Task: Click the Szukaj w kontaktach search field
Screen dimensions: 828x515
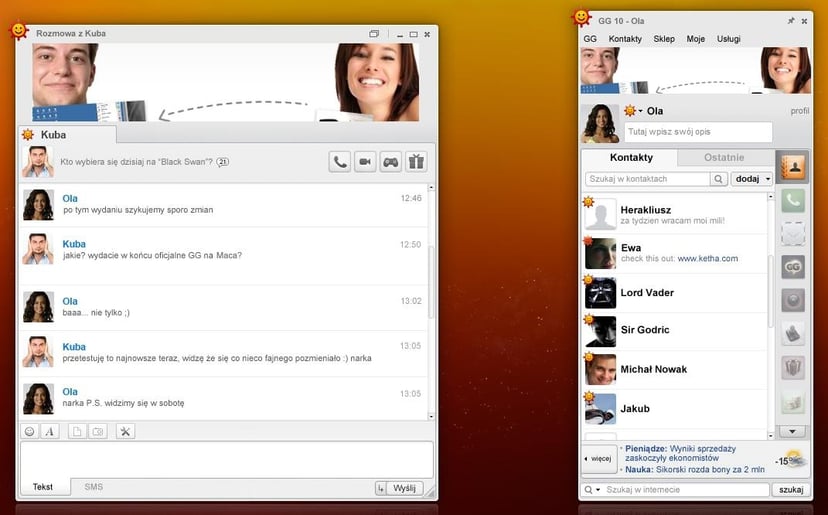Action: click(x=647, y=179)
